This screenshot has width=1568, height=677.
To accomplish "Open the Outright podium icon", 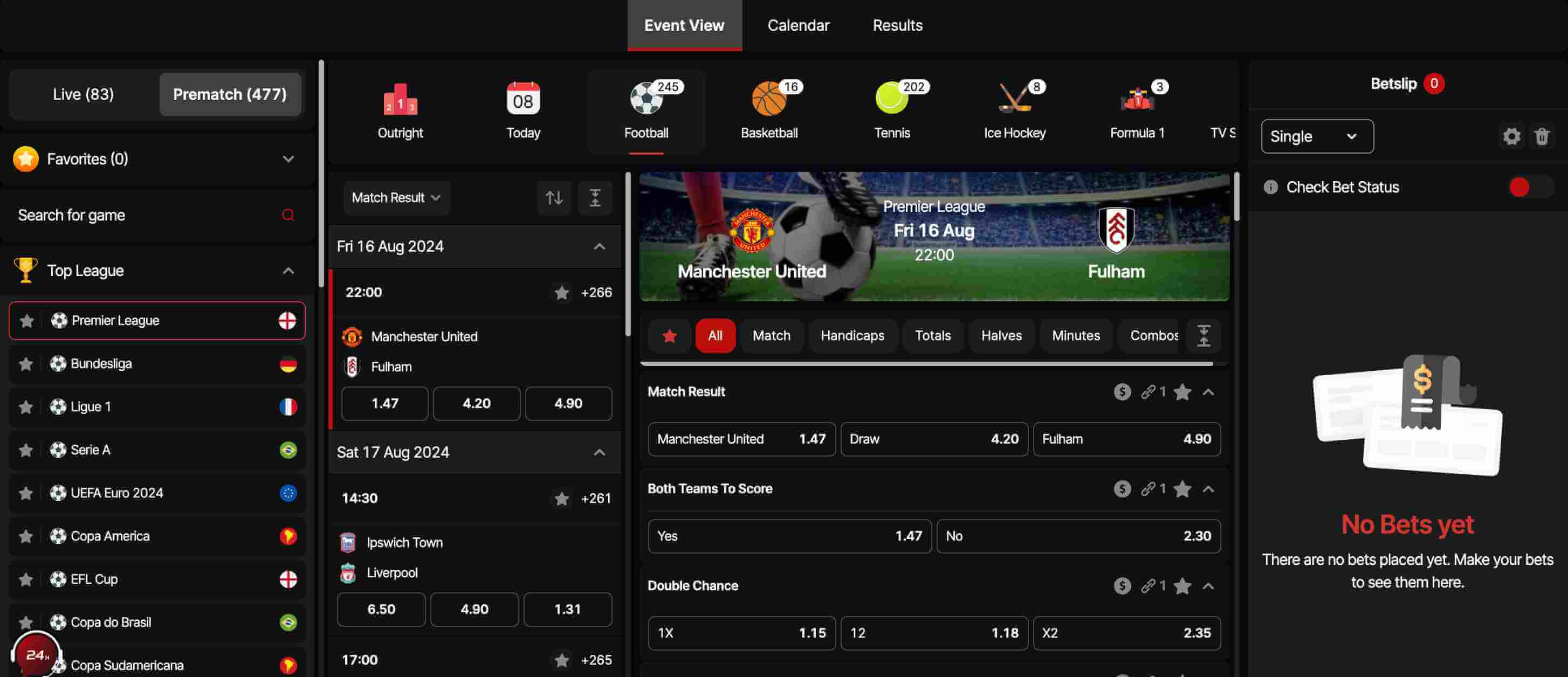I will [x=400, y=99].
